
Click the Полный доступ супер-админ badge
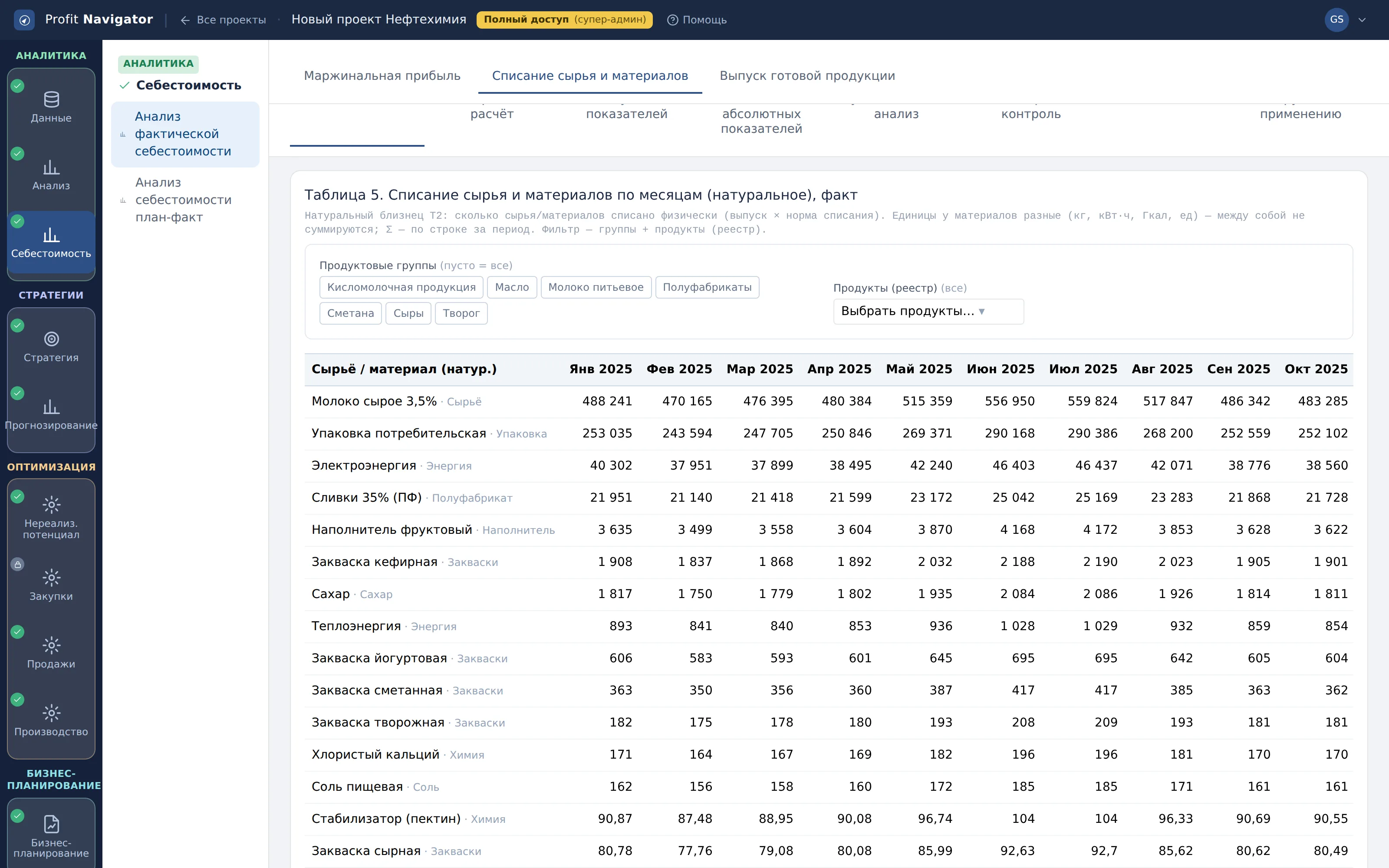[564, 20]
